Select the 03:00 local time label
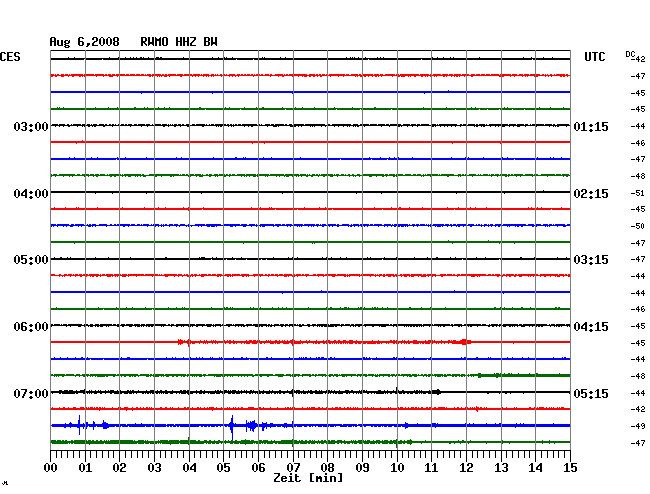Image resolution: width=650 pixels, height=494 pixels. coord(31,127)
